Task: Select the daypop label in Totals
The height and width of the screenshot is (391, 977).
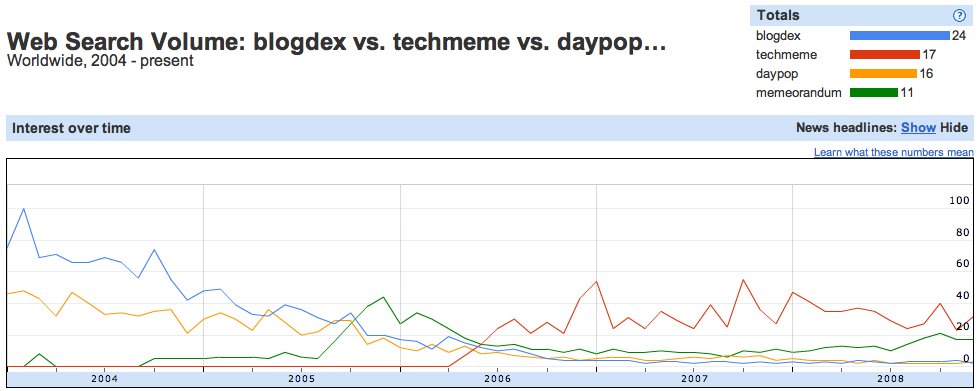Action: pos(776,74)
